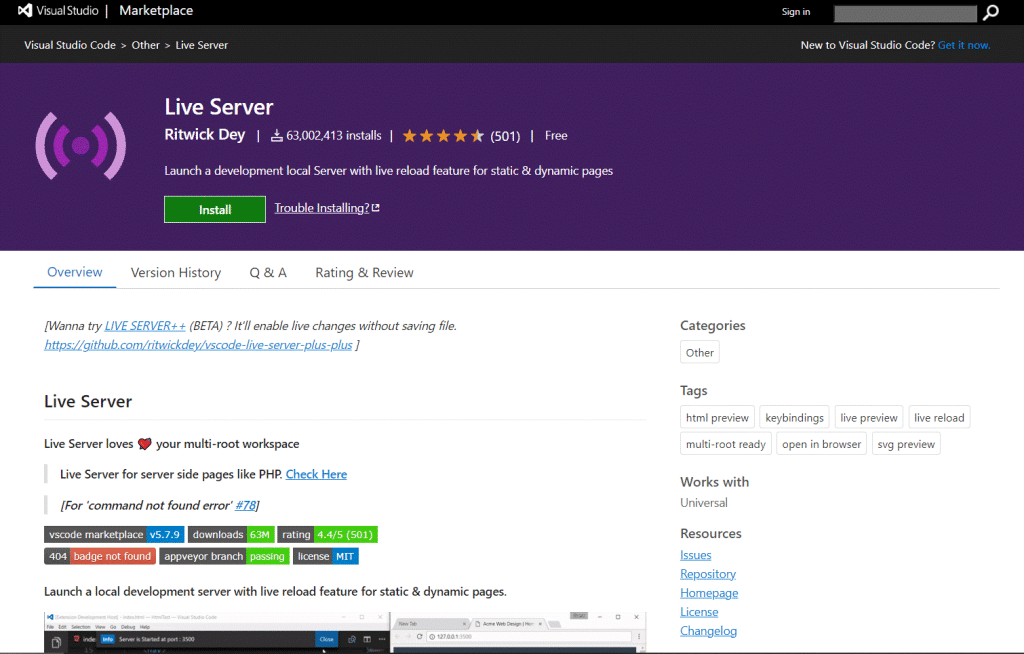Select the live reload tag
This screenshot has width=1024, height=654.
939,417
